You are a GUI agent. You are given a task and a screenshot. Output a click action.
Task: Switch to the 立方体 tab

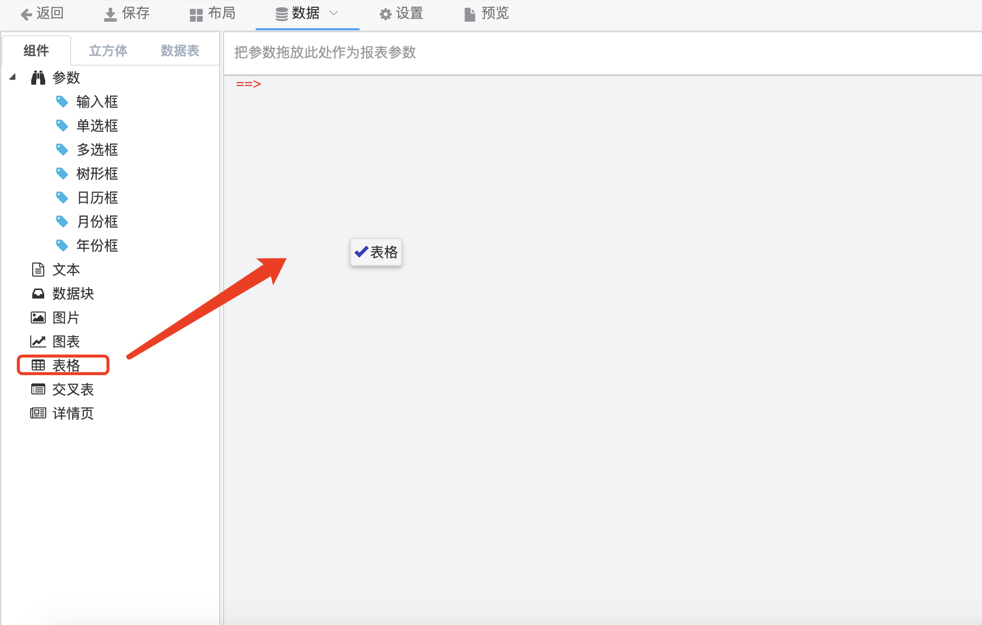coord(108,51)
